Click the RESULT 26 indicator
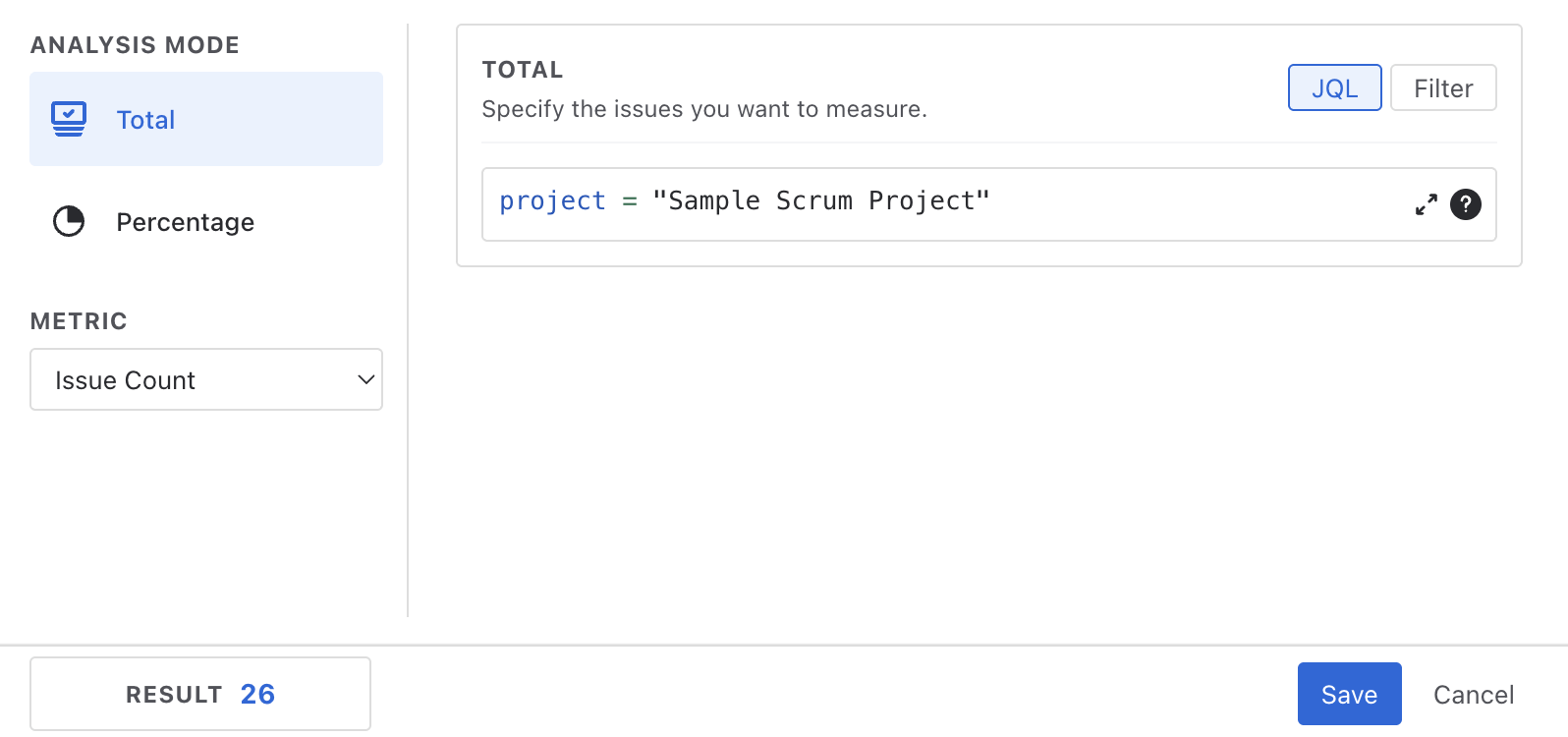Screen dimensions: 1568x737 199,693
